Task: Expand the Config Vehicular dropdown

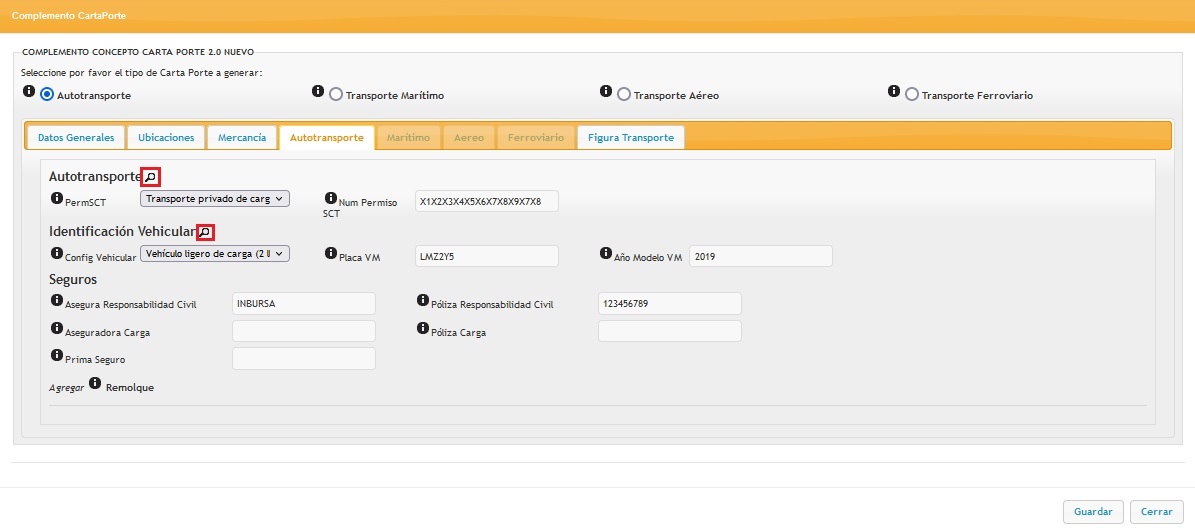Action: tap(214, 254)
